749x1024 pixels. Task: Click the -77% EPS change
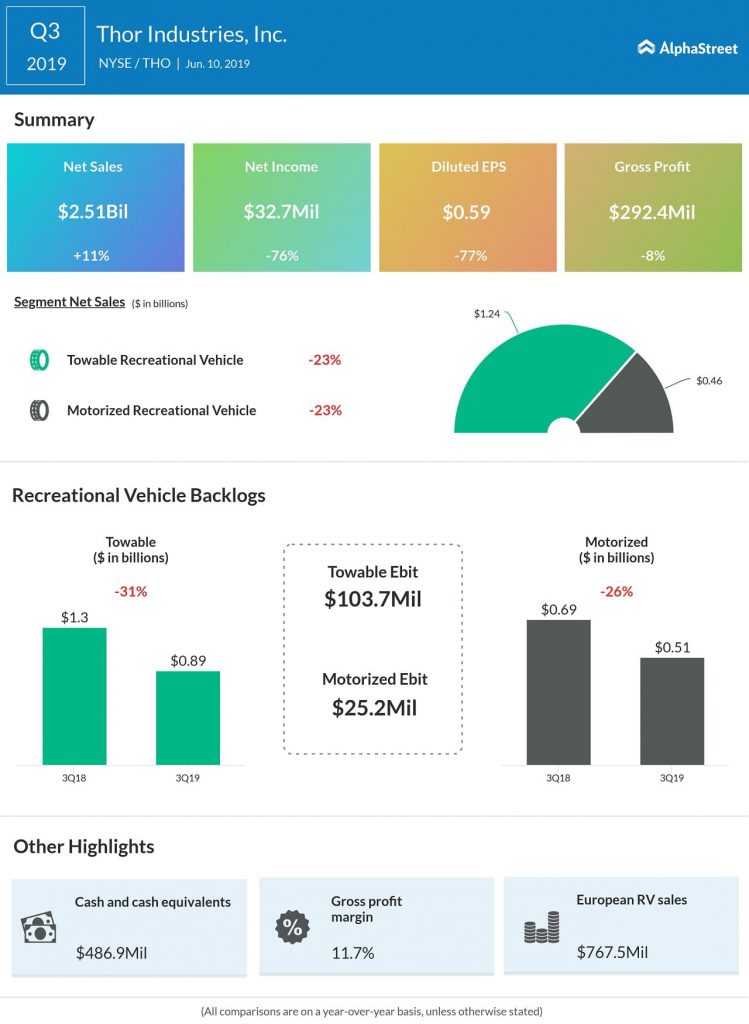click(x=471, y=255)
